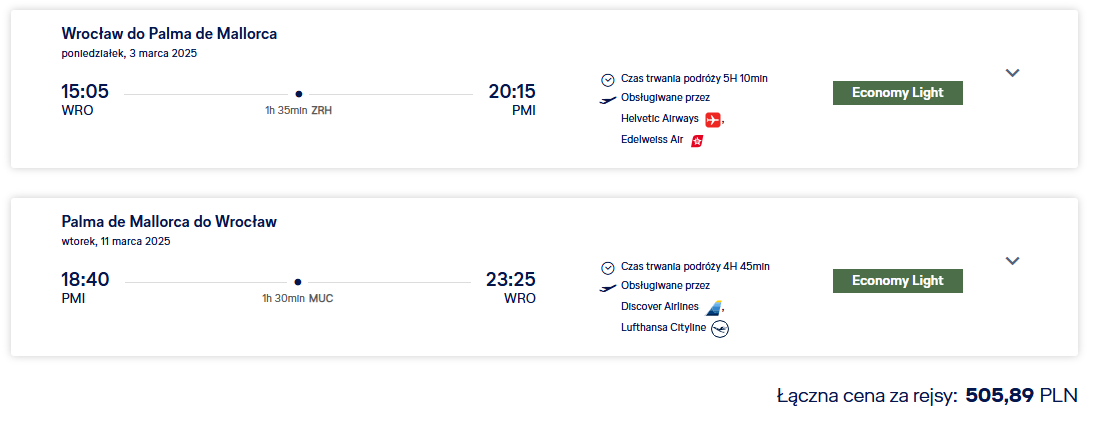Click the ZRH stopover dot on outbound timeline
Screen dimensions: 1107x429
[x=299, y=94]
